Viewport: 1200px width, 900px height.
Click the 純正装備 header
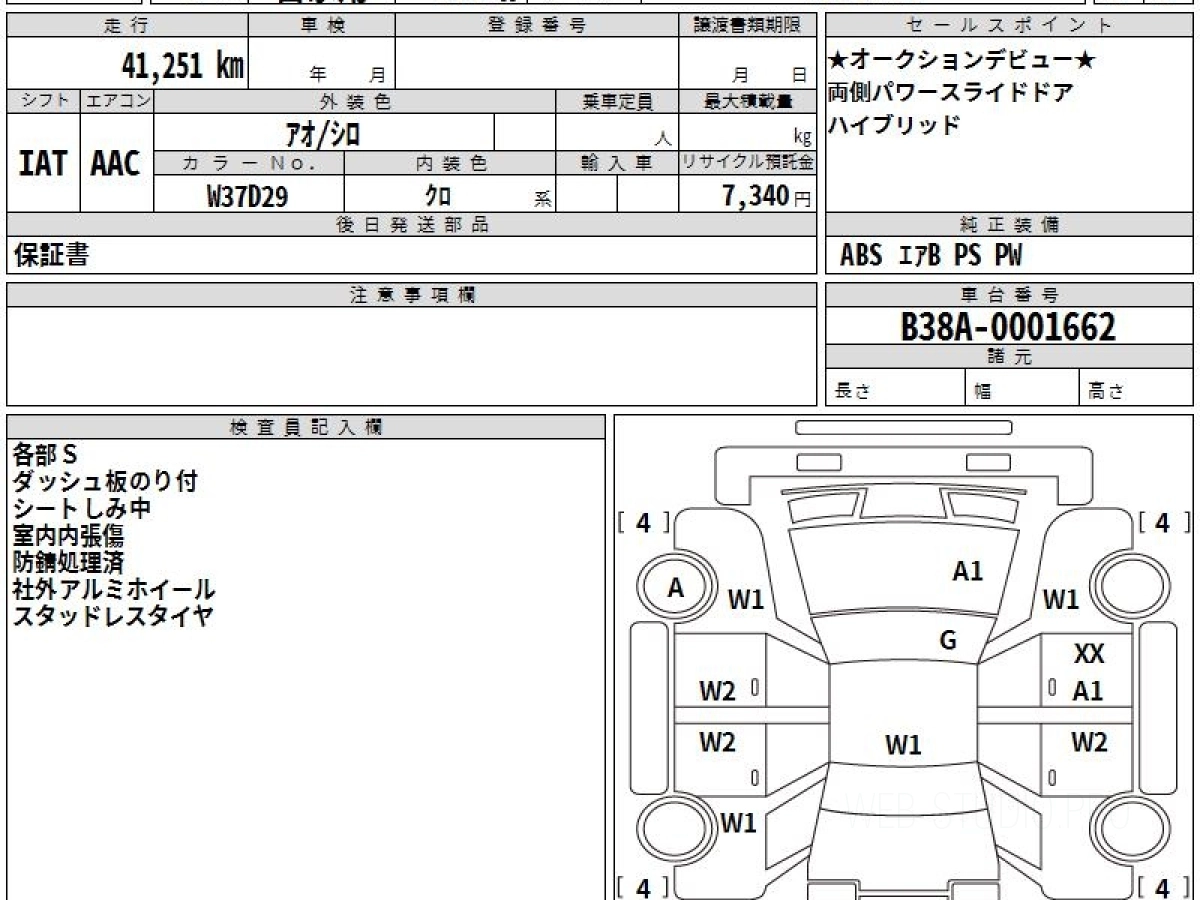1009,225
